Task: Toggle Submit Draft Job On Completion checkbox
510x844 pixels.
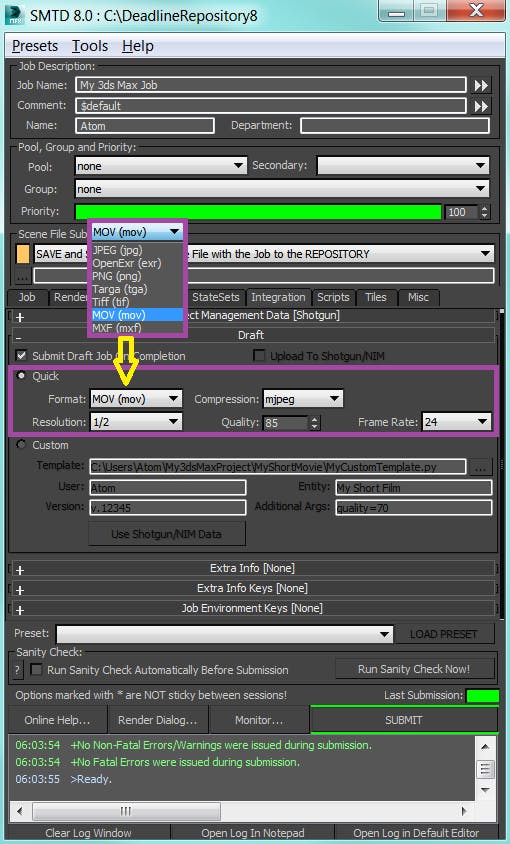Action: tap(22, 356)
